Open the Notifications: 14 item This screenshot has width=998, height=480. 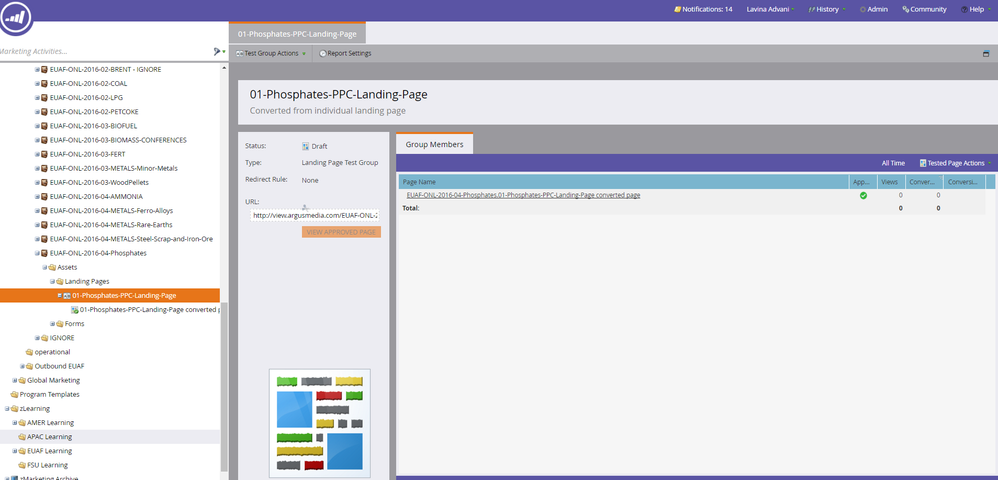[703, 9]
